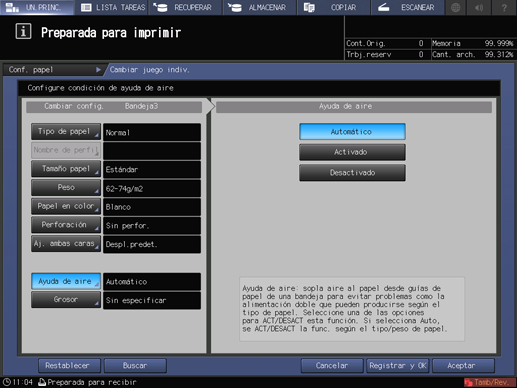Switch to the COPIAR tab

pos(334,7)
